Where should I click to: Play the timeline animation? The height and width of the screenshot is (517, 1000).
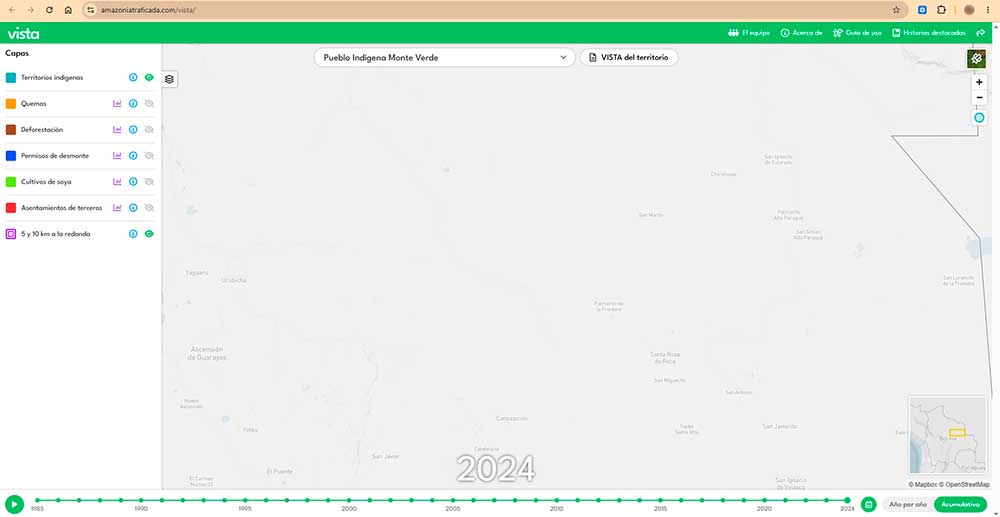pos(14,504)
